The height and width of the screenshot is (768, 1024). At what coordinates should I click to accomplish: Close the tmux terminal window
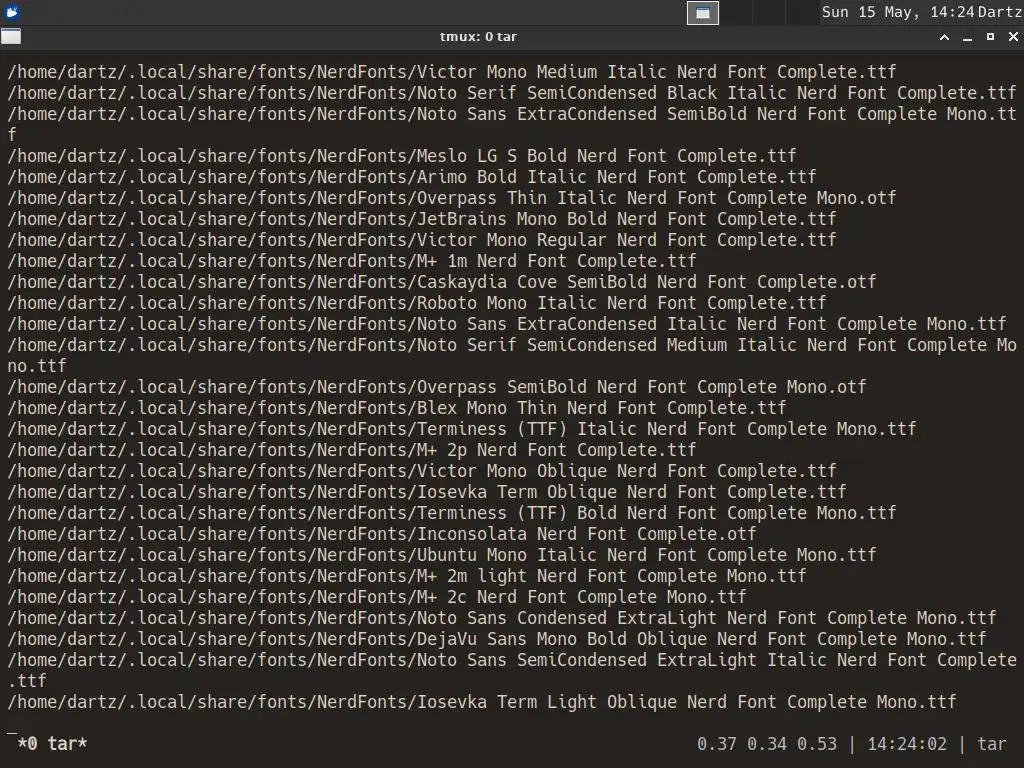1013,37
